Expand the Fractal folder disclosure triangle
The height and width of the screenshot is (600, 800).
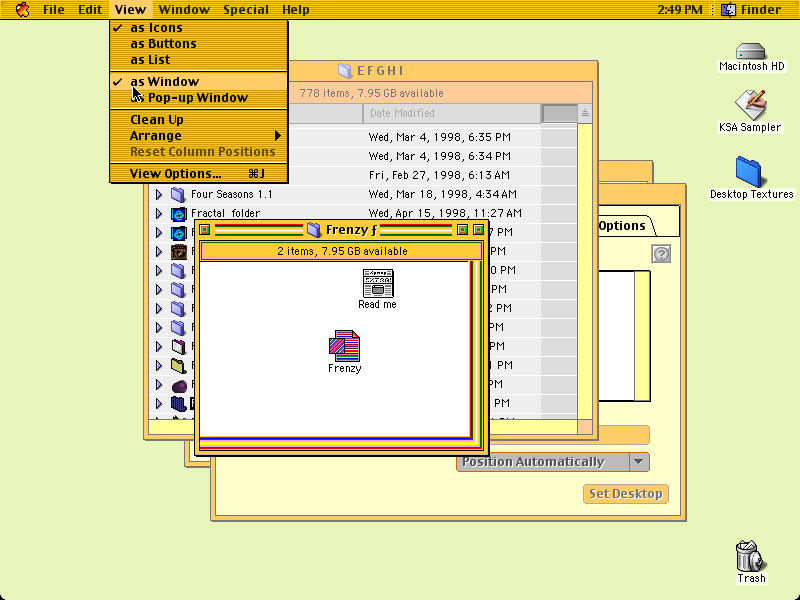pos(159,213)
